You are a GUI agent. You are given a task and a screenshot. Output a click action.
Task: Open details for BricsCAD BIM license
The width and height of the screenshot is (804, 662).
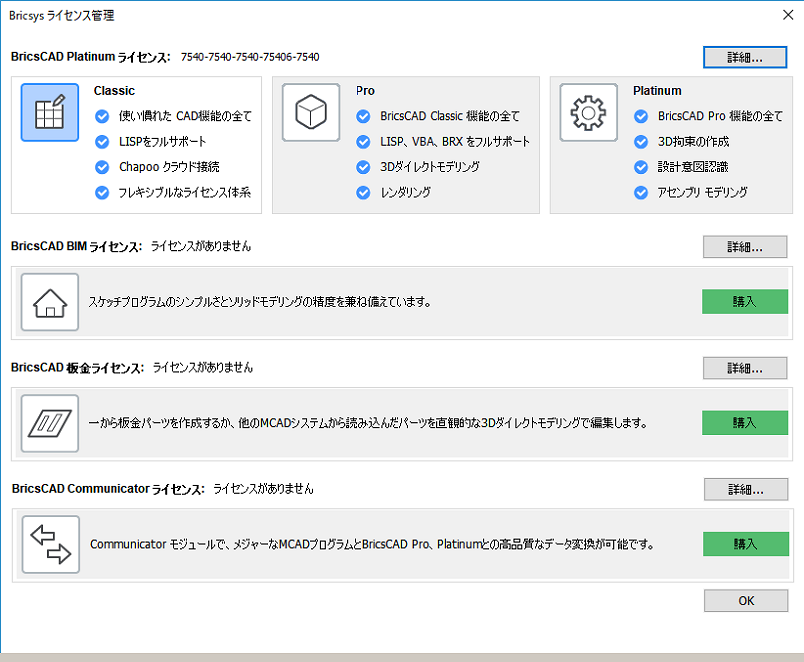pyautogui.click(x=745, y=247)
